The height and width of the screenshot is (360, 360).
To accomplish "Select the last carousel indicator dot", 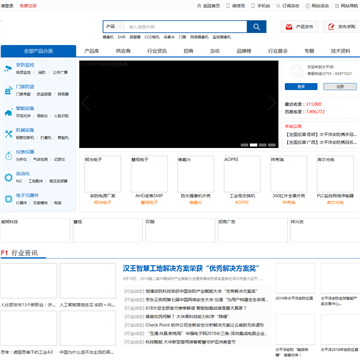I will pos(272,145).
